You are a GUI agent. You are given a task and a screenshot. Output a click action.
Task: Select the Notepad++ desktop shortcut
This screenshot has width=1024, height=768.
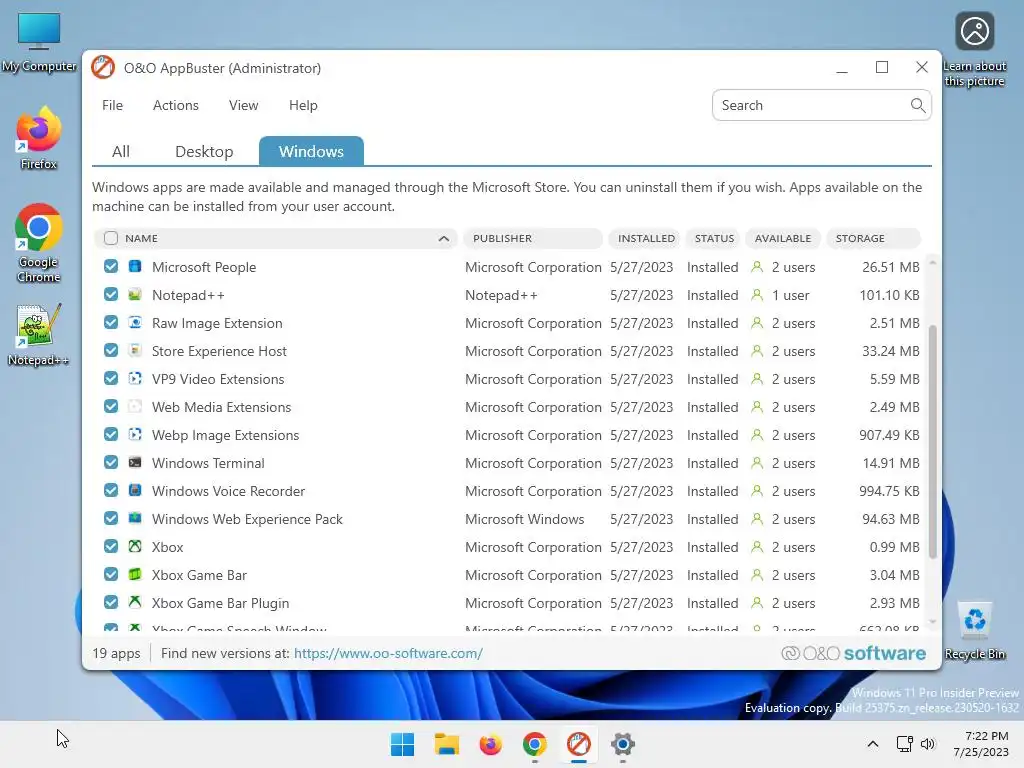[39, 335]
